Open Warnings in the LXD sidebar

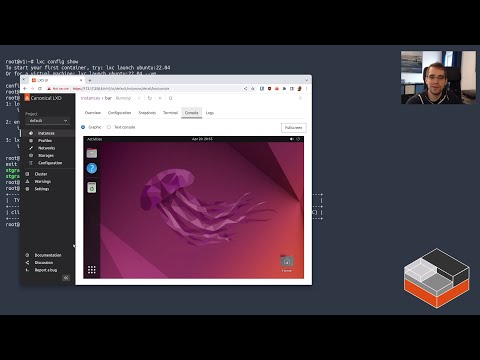(43, 181)
